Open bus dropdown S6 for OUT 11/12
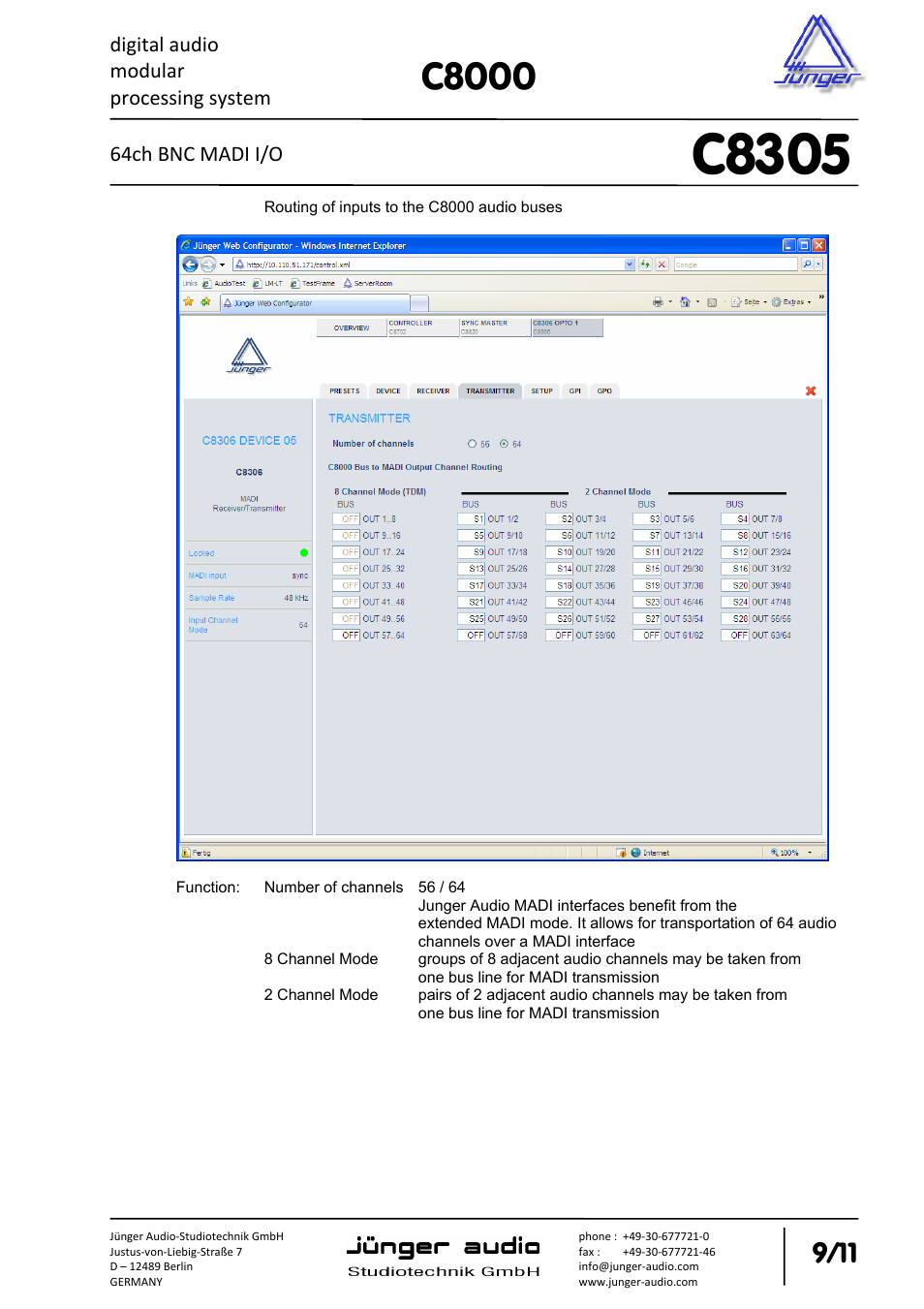The image size is (924, 1309). click(560, 536)
